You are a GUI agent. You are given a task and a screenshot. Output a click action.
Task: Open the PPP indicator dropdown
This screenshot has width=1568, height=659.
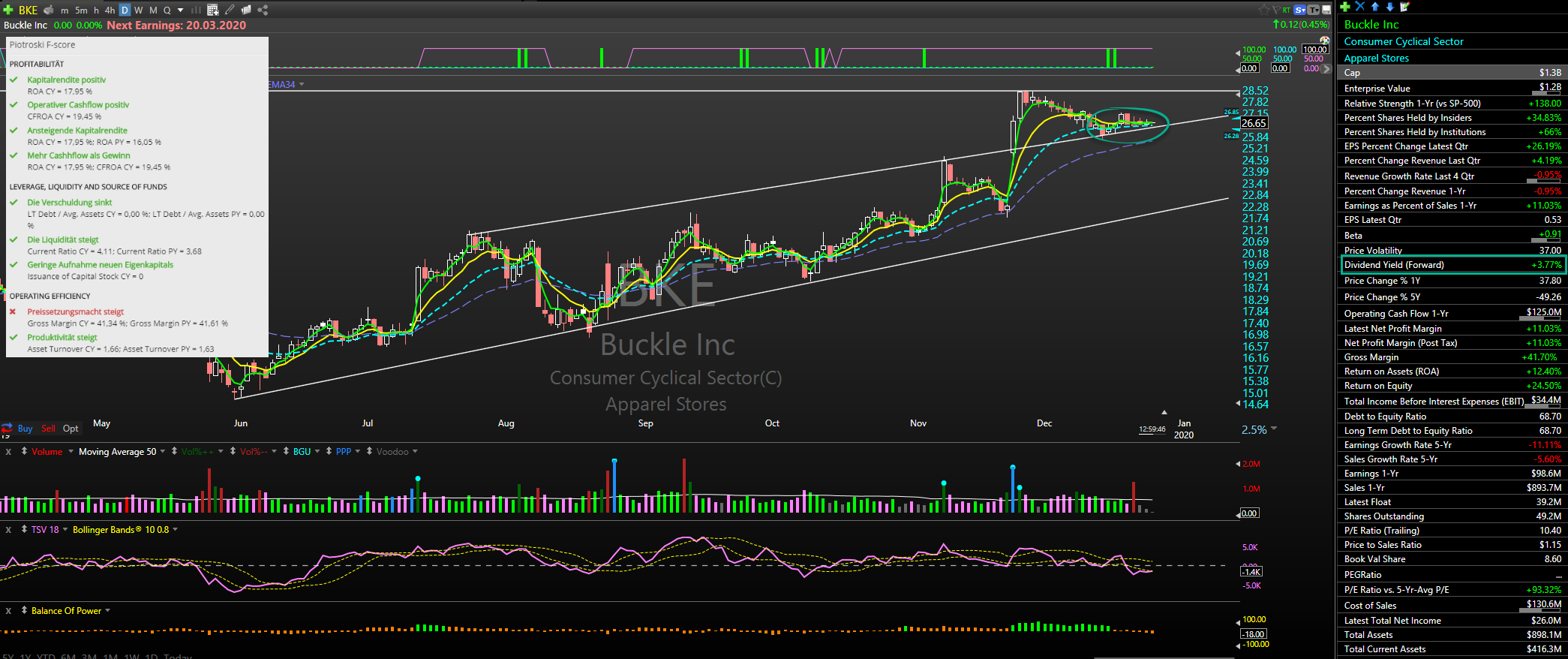358,451
